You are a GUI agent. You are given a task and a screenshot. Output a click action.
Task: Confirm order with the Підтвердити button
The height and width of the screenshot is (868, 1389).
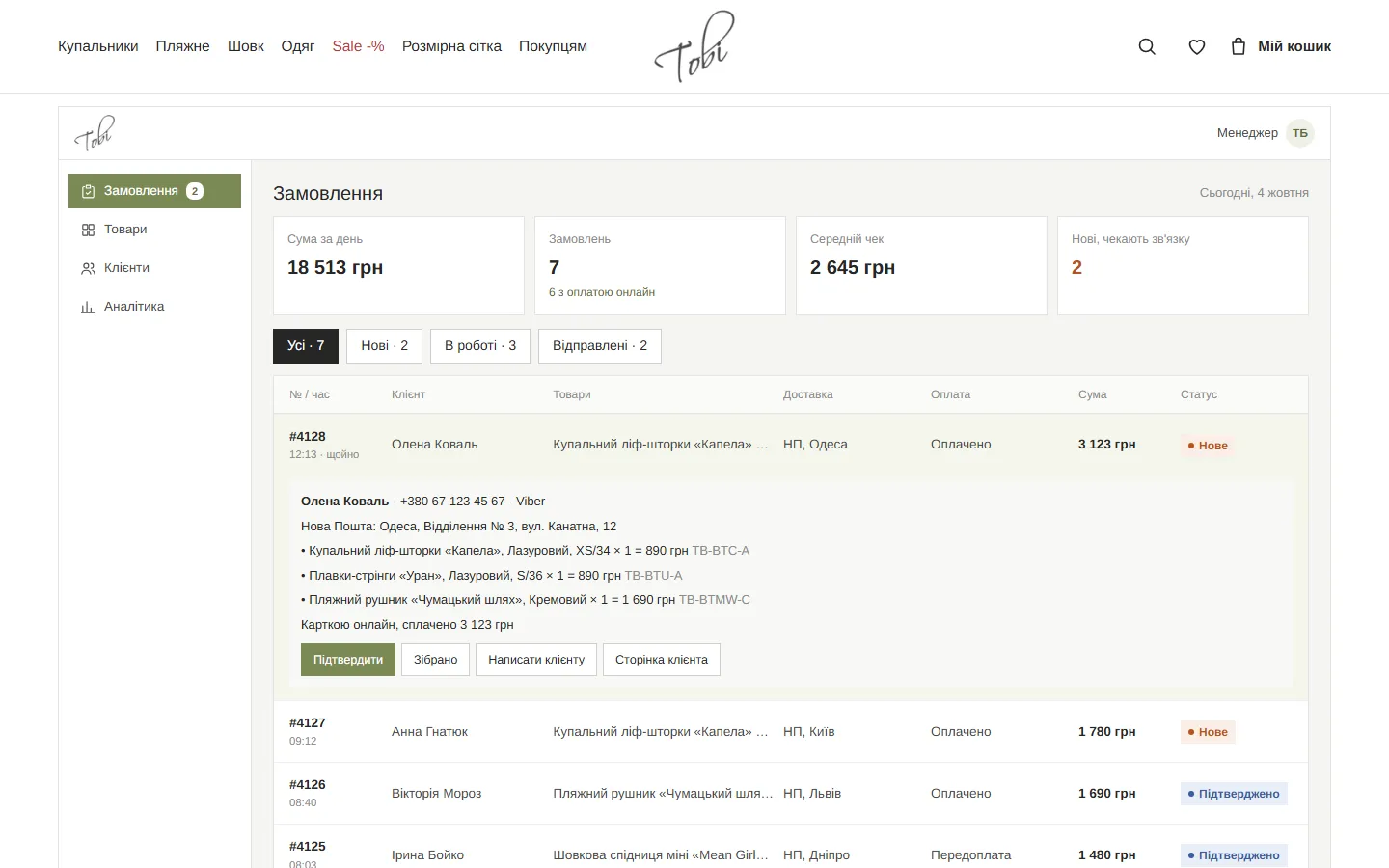348,660
